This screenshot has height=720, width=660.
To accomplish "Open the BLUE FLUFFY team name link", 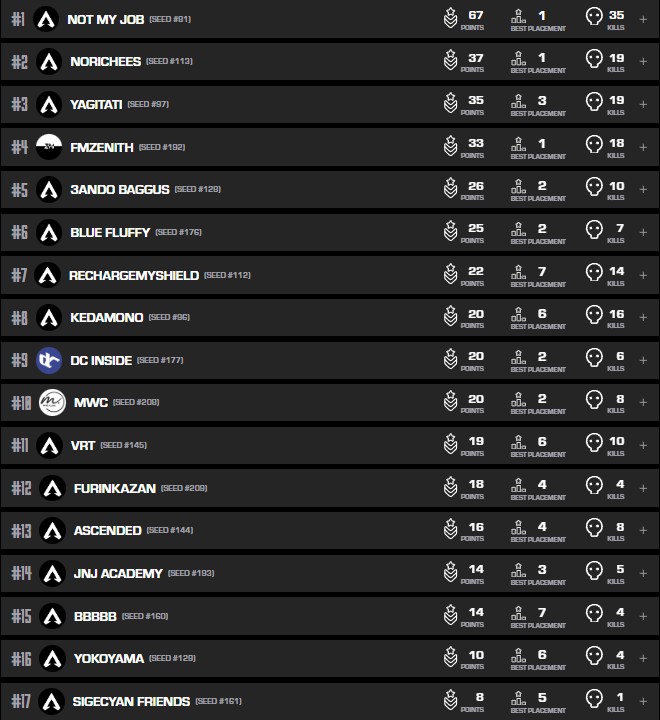I will click(110, 232).
